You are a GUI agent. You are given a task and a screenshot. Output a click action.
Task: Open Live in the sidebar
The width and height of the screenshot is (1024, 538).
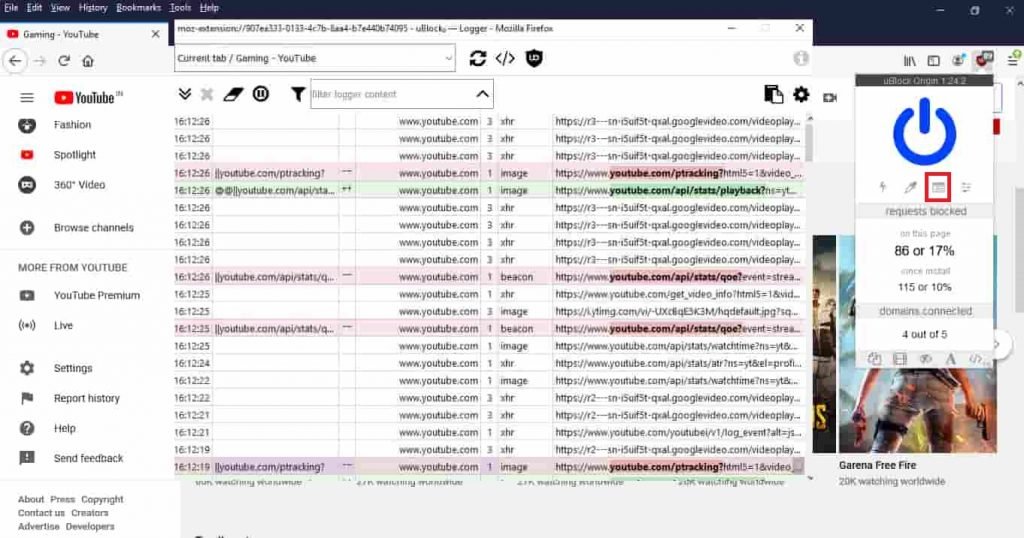(63, 325)
